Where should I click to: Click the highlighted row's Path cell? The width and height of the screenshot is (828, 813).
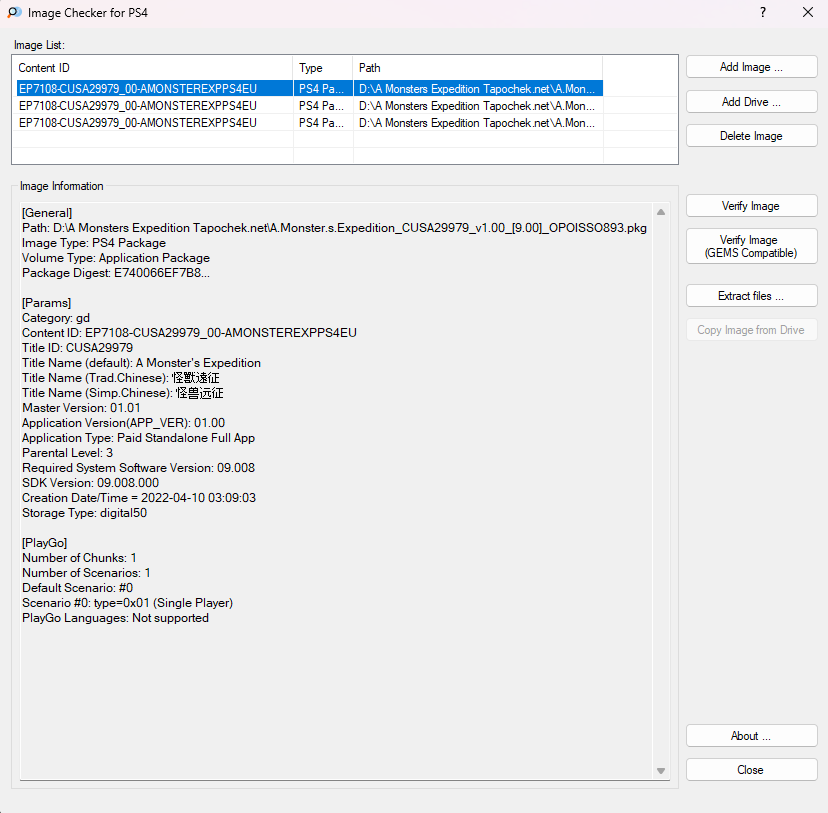477,89
